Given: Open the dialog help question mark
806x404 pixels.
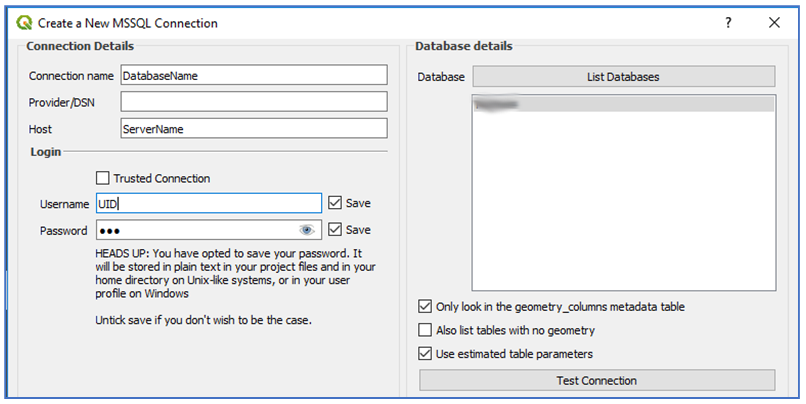Looking at the screenshot, I should 728,22.
